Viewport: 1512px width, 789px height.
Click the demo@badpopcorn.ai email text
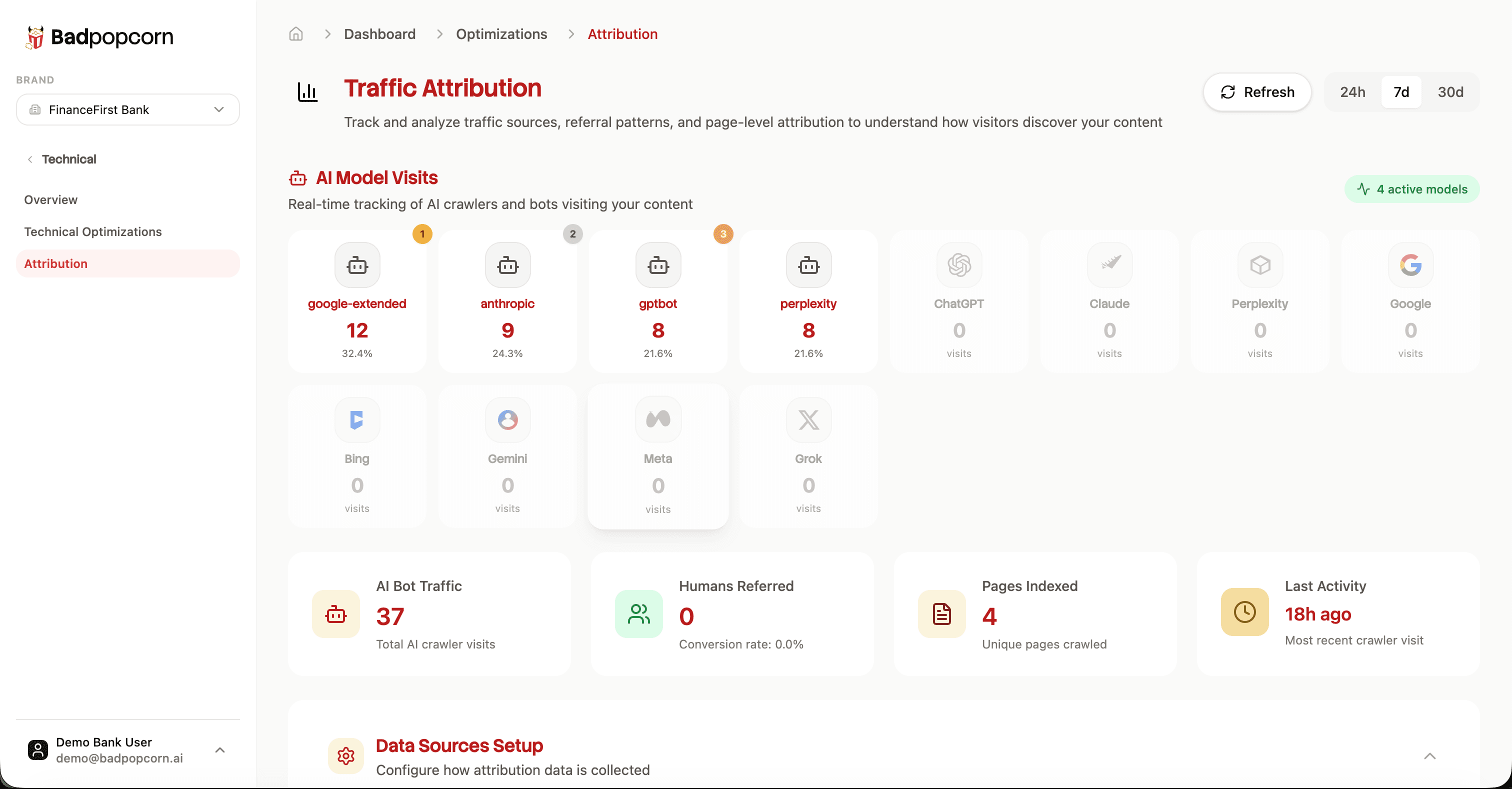tap(119, 758)
